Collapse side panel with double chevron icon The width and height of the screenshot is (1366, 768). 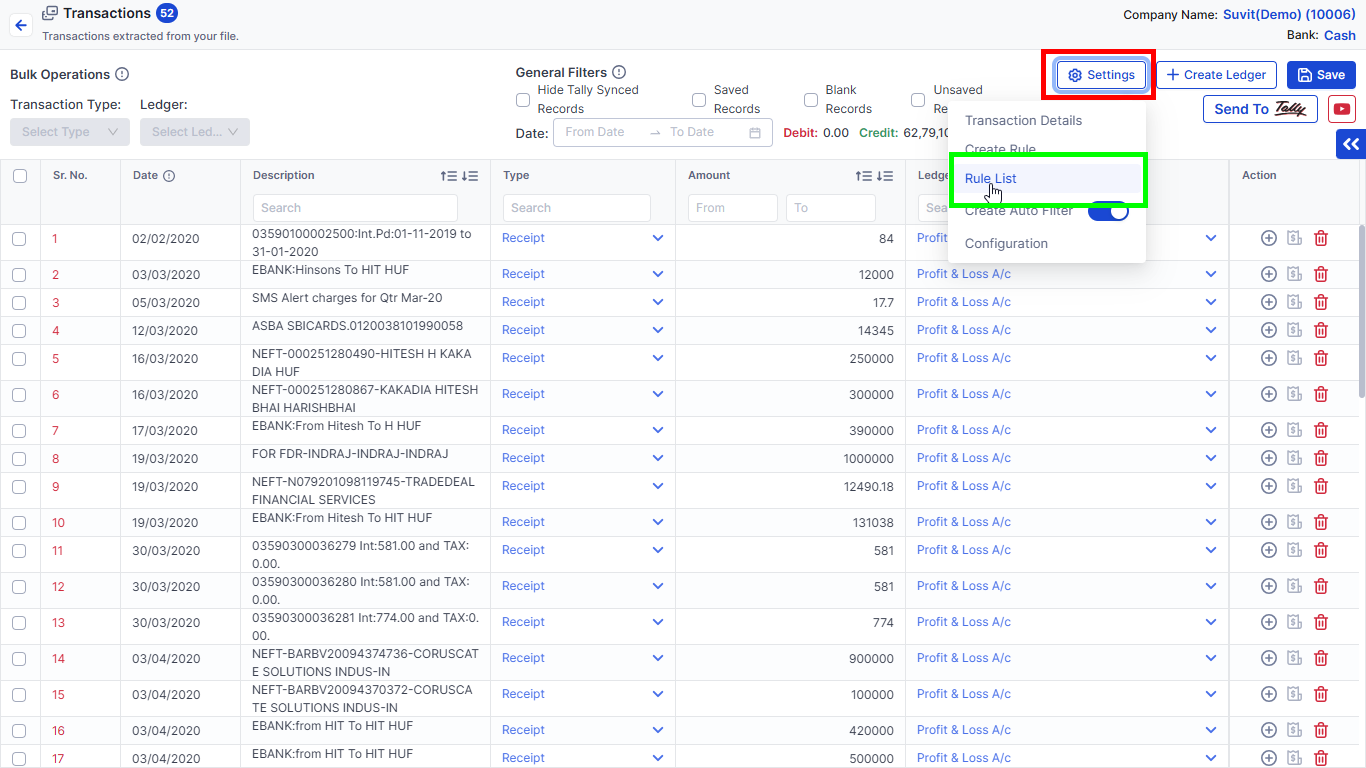point(1351,145)
